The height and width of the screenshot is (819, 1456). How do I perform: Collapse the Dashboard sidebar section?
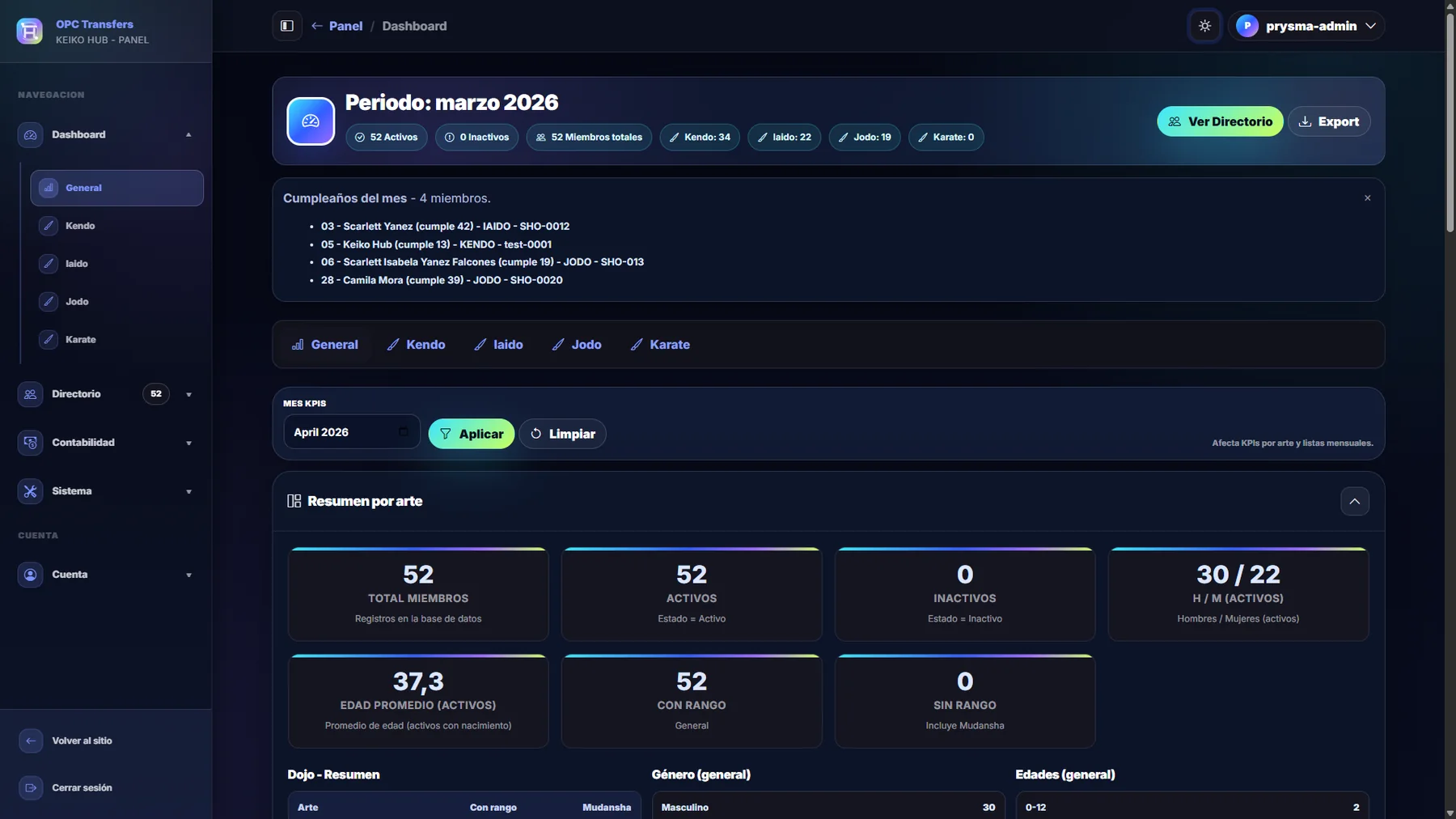coord(188,135)
